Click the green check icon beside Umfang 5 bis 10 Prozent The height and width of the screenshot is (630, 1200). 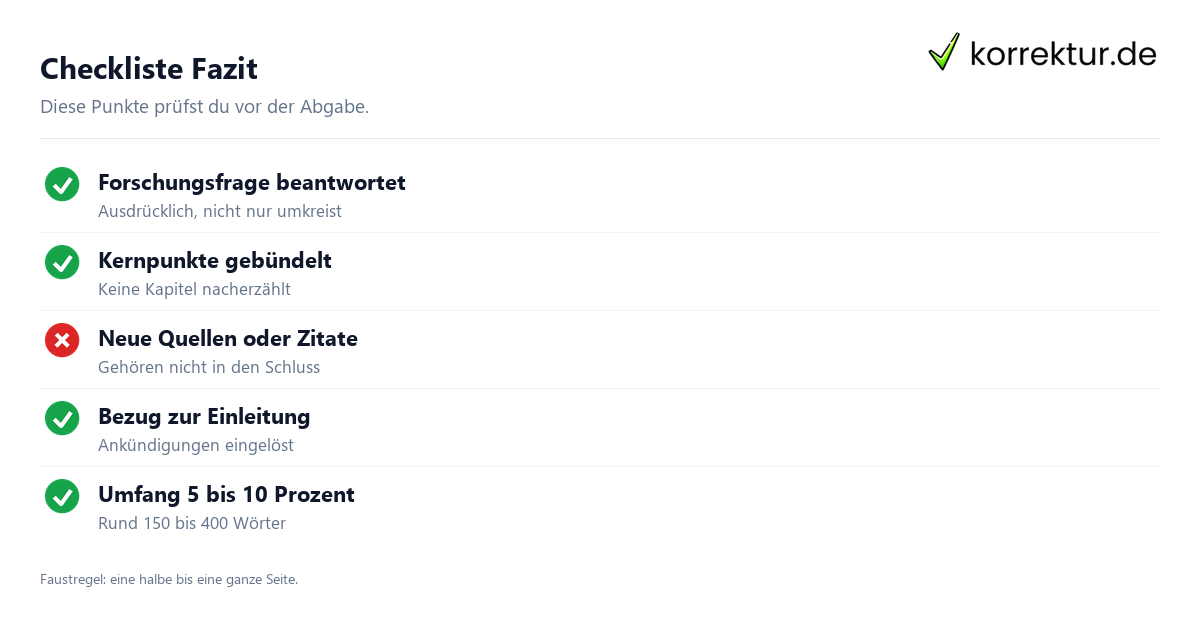pyautogui.click(x=62, y=496)
